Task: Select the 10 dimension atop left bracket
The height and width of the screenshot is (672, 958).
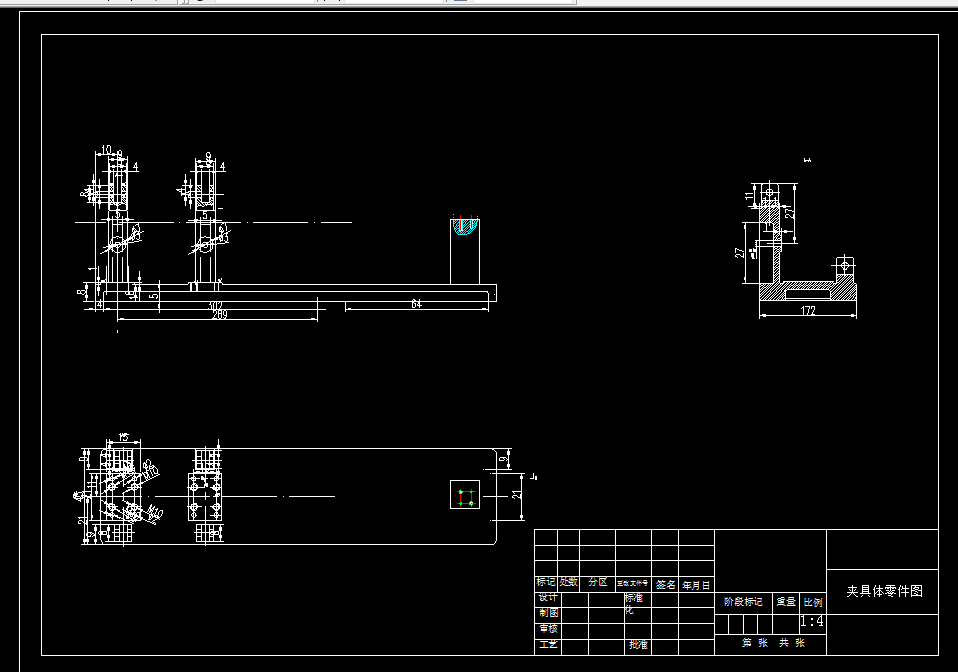Action: tap(106, 150)
